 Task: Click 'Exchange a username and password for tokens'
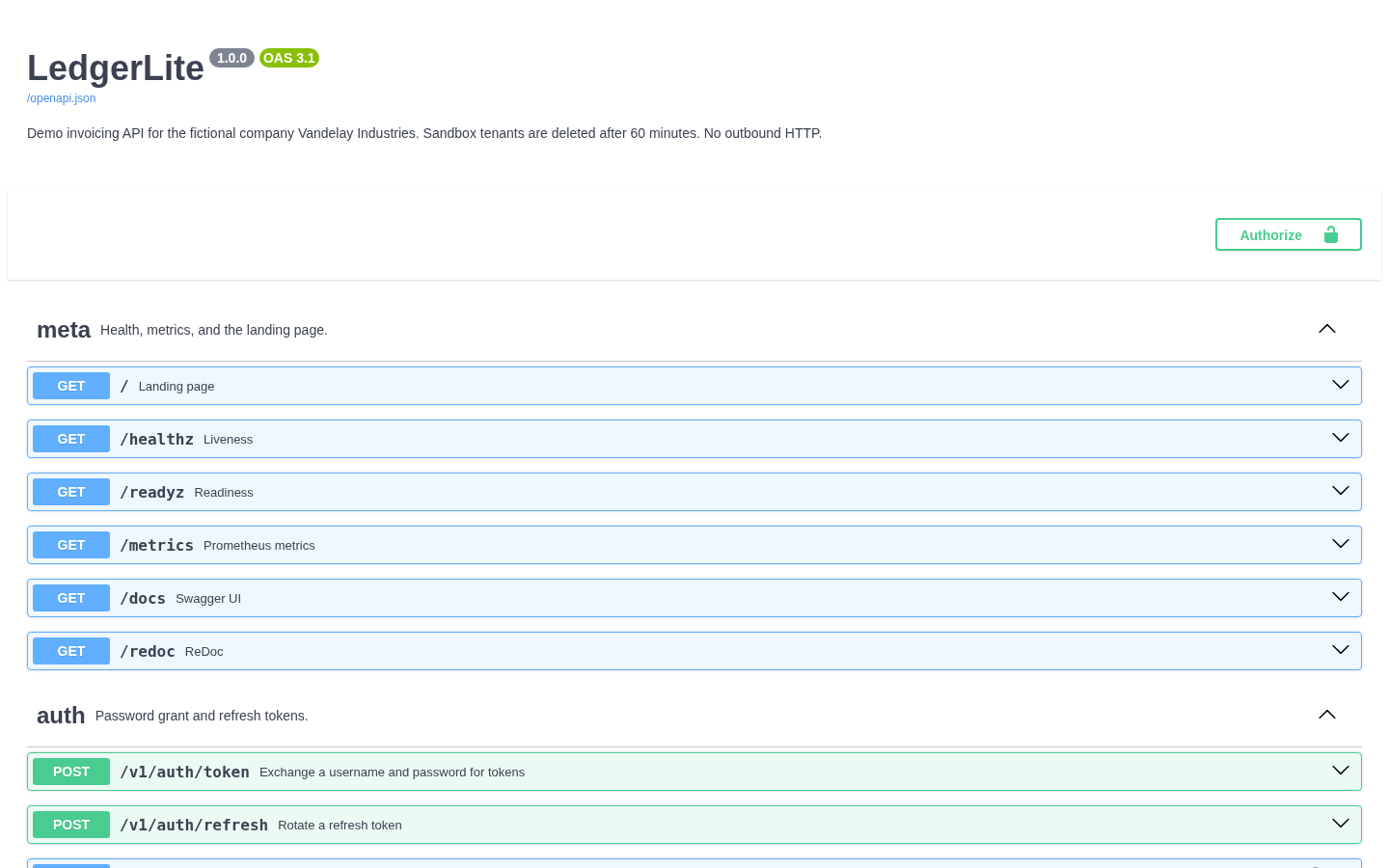coord(393,773)
